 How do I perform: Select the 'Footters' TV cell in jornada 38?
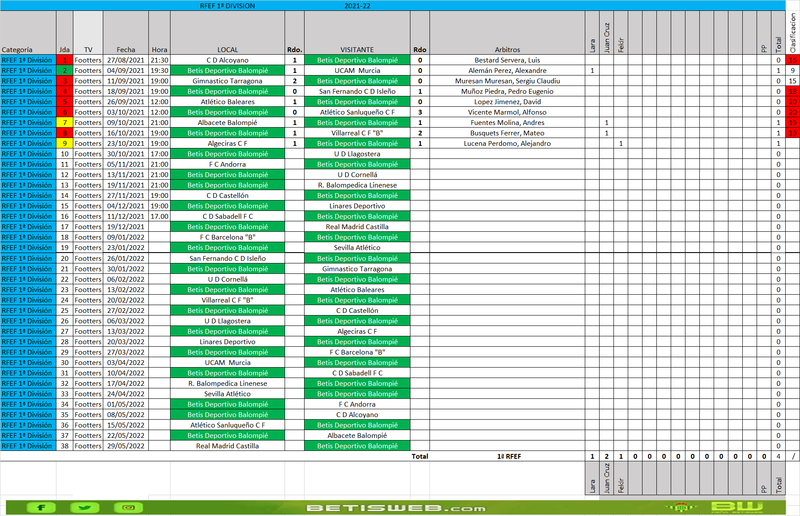tap(88, 446)
